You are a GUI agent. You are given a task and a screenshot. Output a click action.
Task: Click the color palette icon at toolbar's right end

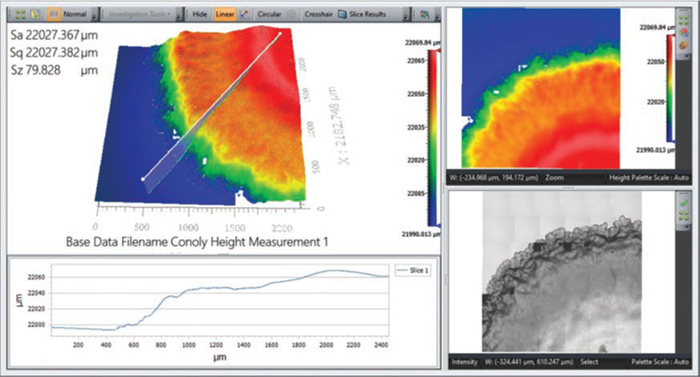click(424, 14)
